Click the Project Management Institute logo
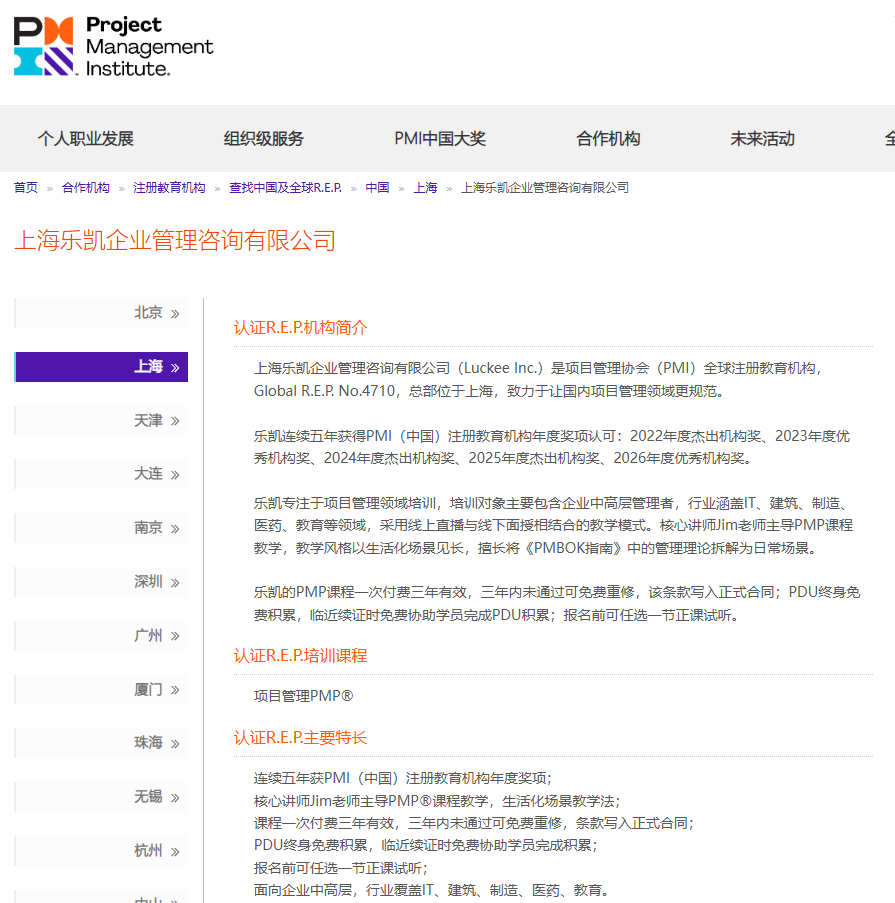The image size is (895, 903). point(113,46)
